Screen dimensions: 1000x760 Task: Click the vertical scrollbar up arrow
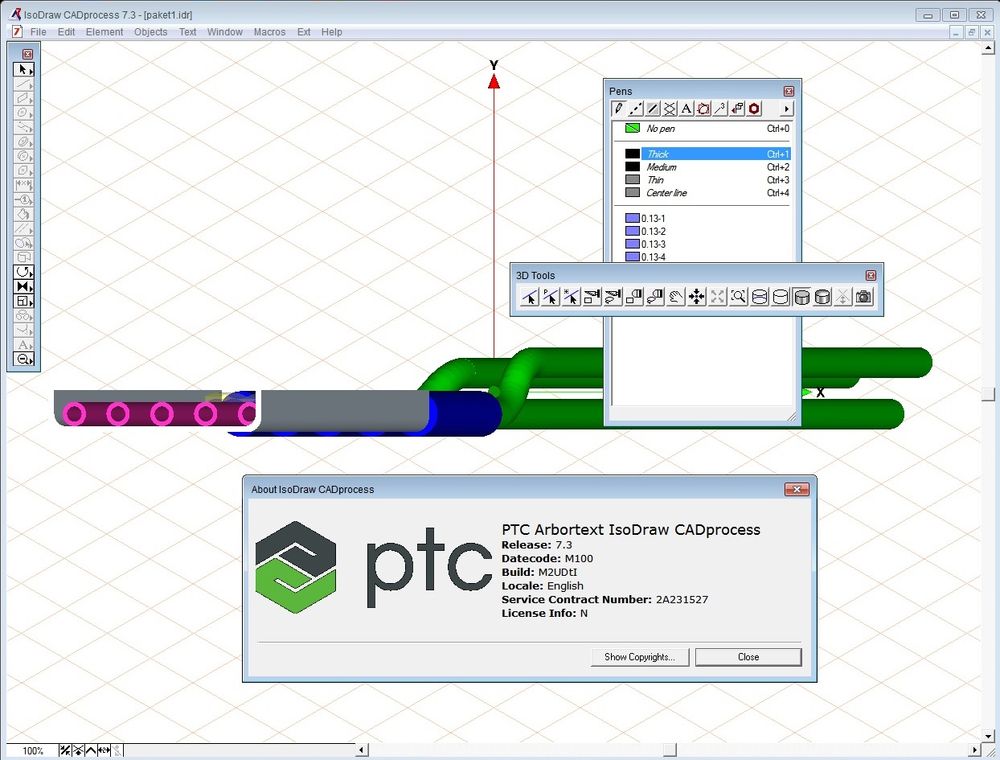click(x=989, y=47)
